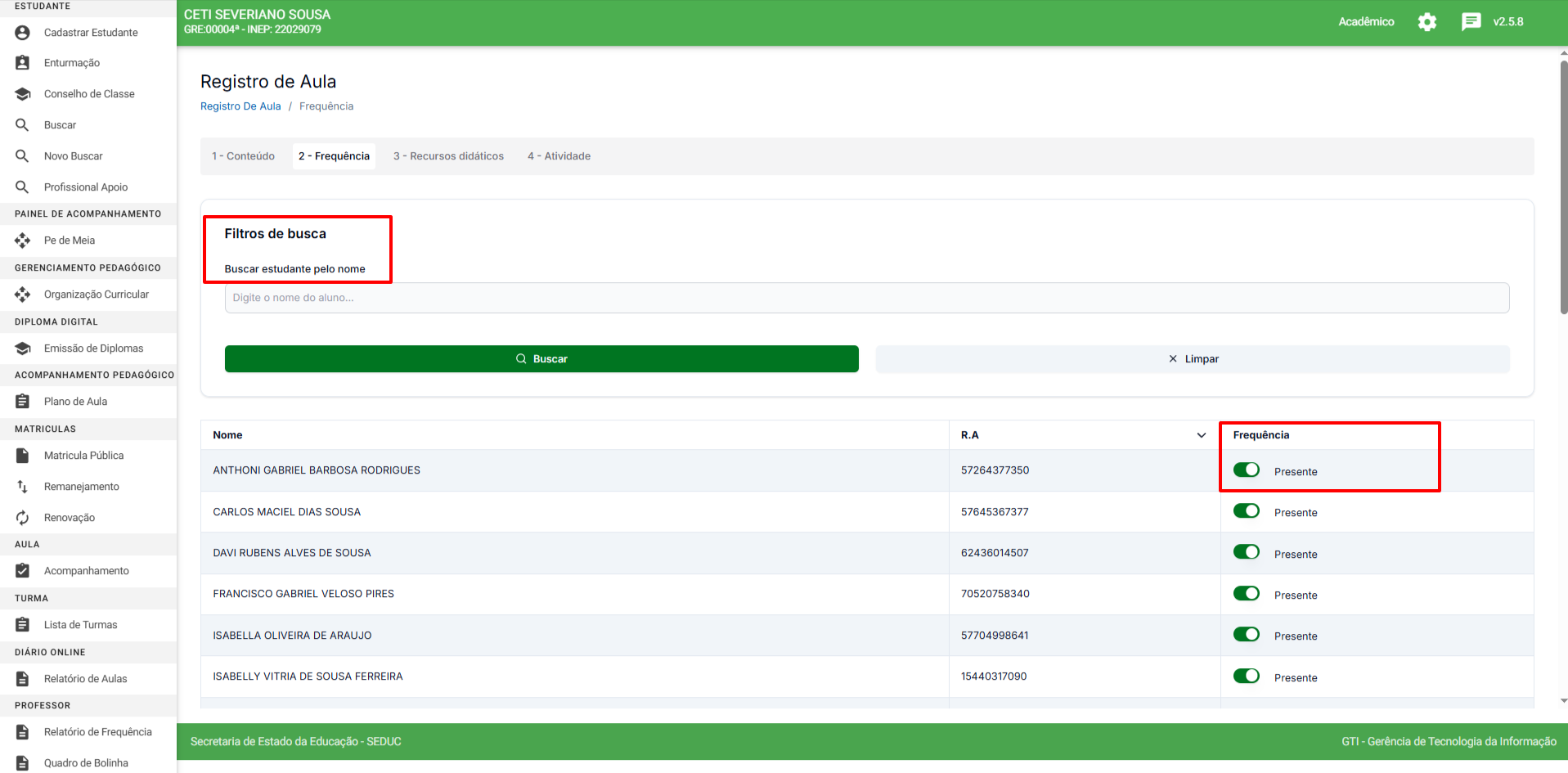Follow the Registro De Aula breadcrumb link
Screen dimensions: 1568x773
coord(240,106)
